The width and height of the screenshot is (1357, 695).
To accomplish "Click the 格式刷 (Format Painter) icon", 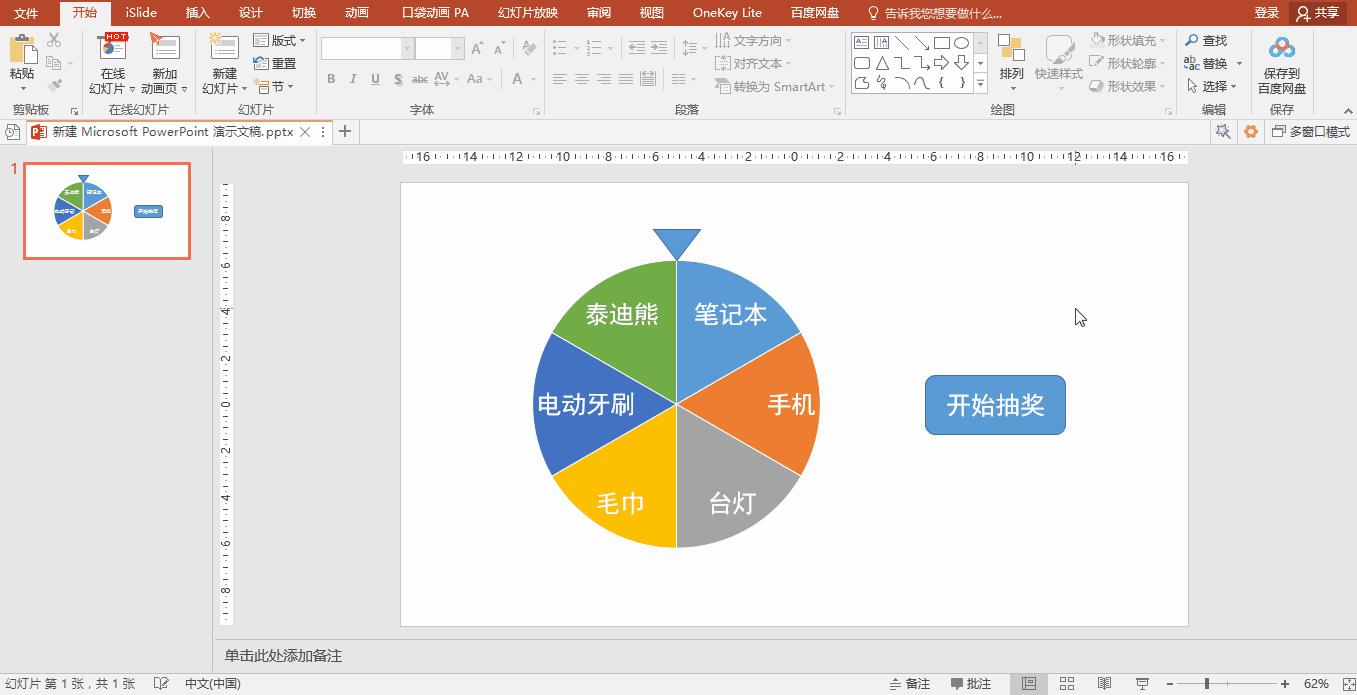I will [55, 83].
